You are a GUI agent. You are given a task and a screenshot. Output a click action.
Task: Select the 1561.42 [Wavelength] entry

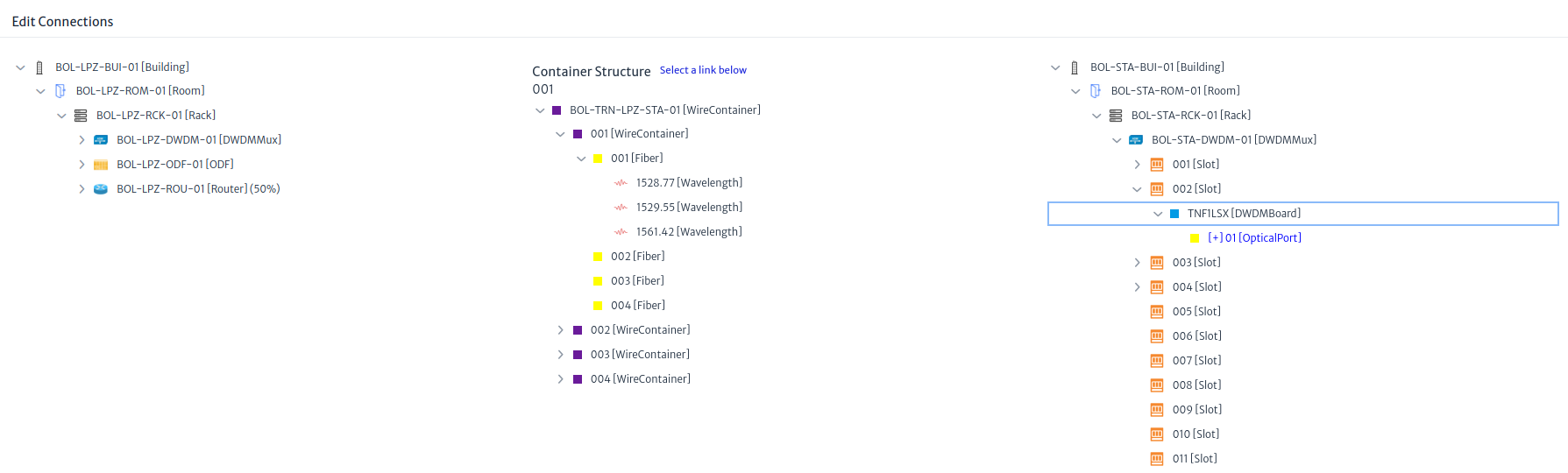[x=689, y=232]
